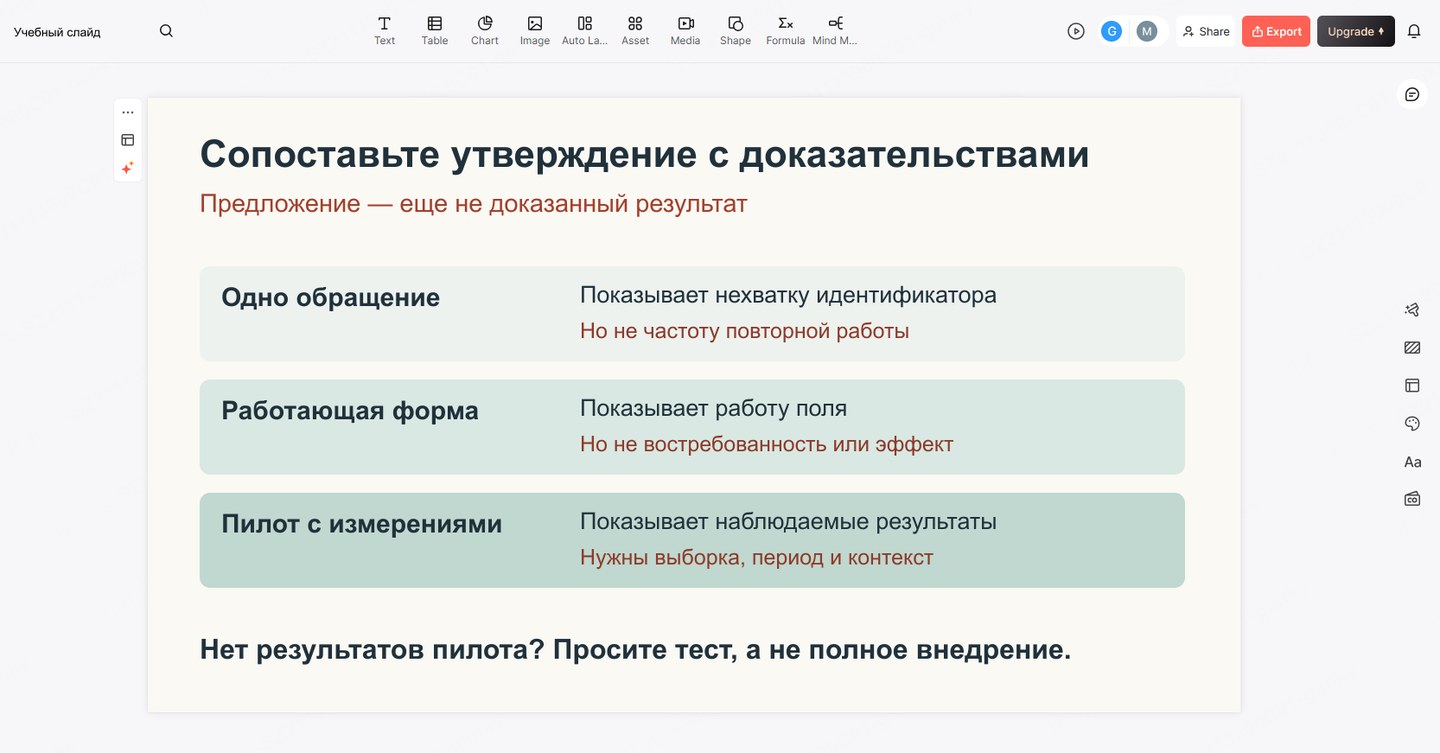
Task: Select the 'Работающая форма' row label
Action: (x=350, y=411)
